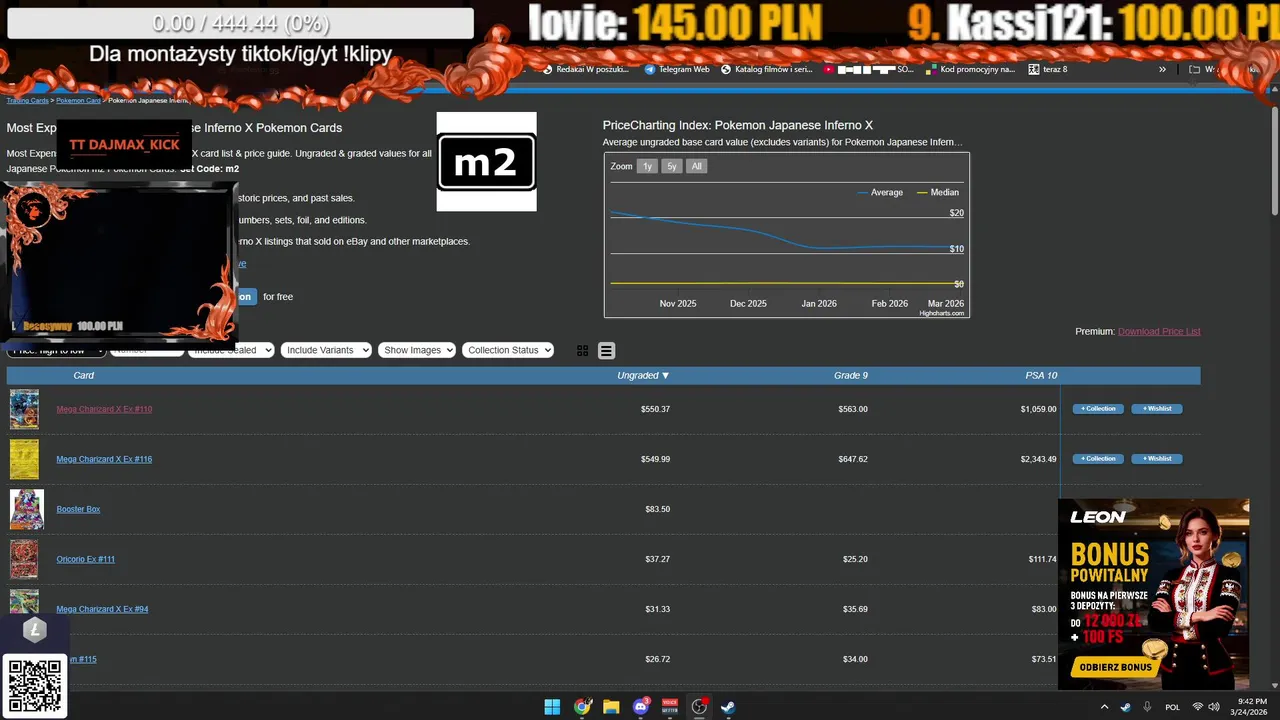The width and height of the screenshot is (1280, 720).
Task: Open the Oricorio Ex #111 card thumbnail
Action: pos(24,559)
